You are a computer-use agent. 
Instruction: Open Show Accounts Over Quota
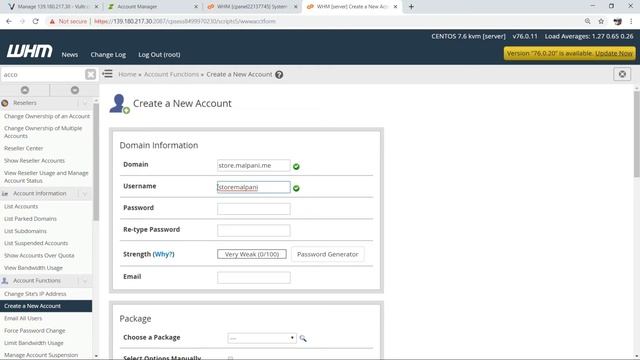click(39, 256)
